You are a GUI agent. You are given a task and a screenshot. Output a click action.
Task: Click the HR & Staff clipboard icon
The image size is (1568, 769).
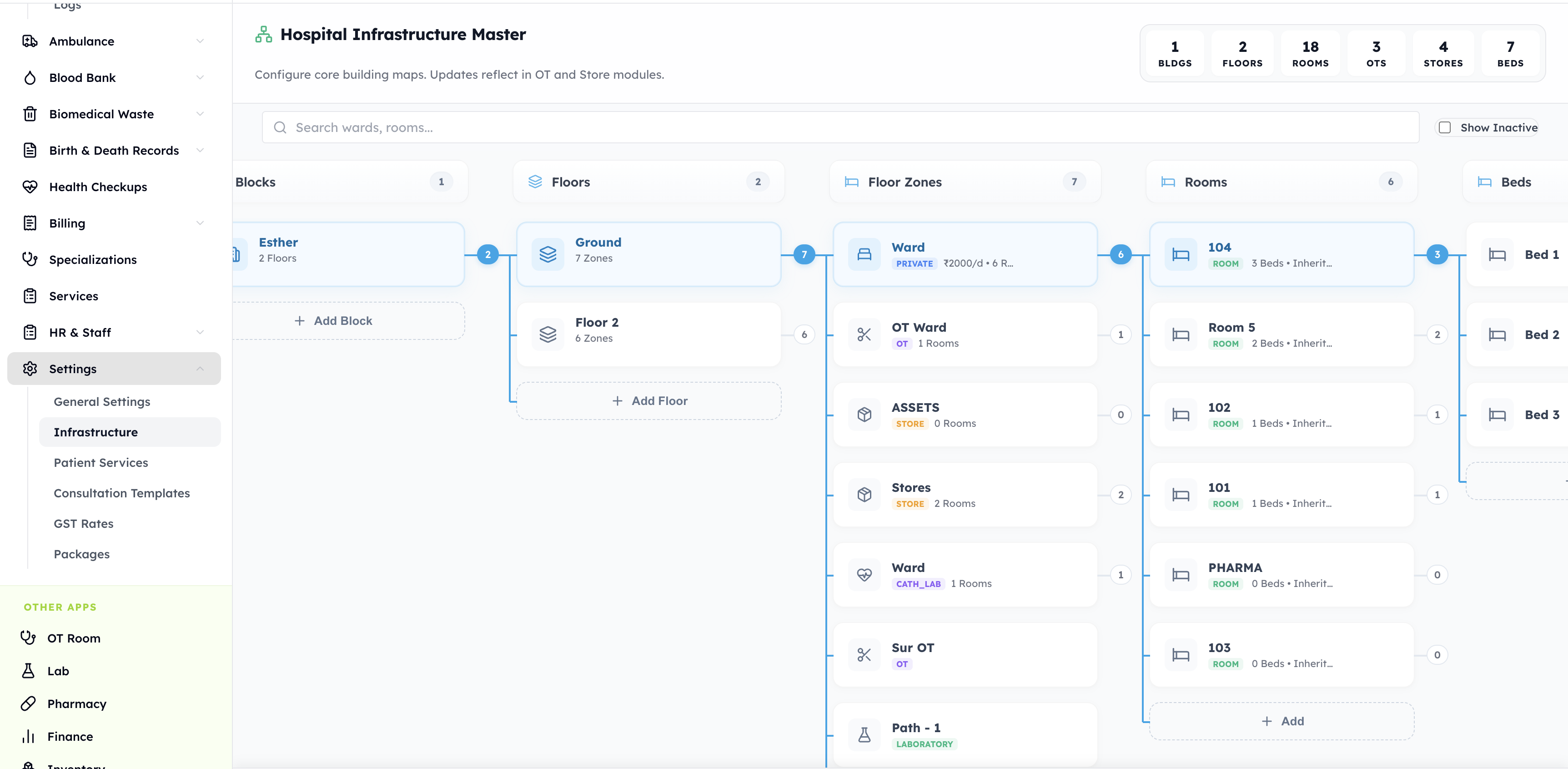(30, 333)
